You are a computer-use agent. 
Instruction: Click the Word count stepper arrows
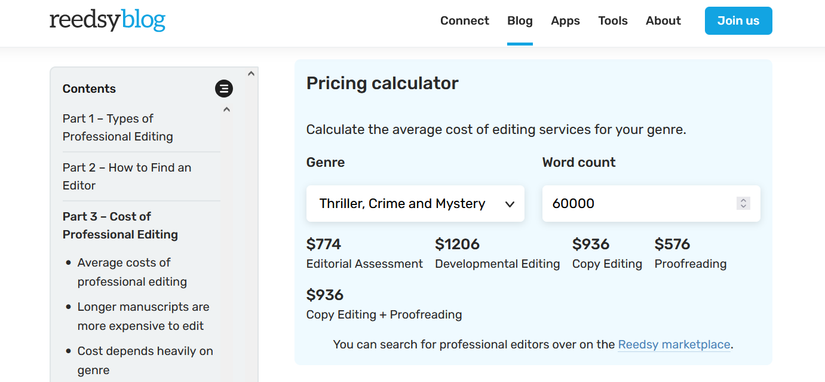tap(743, 203)
